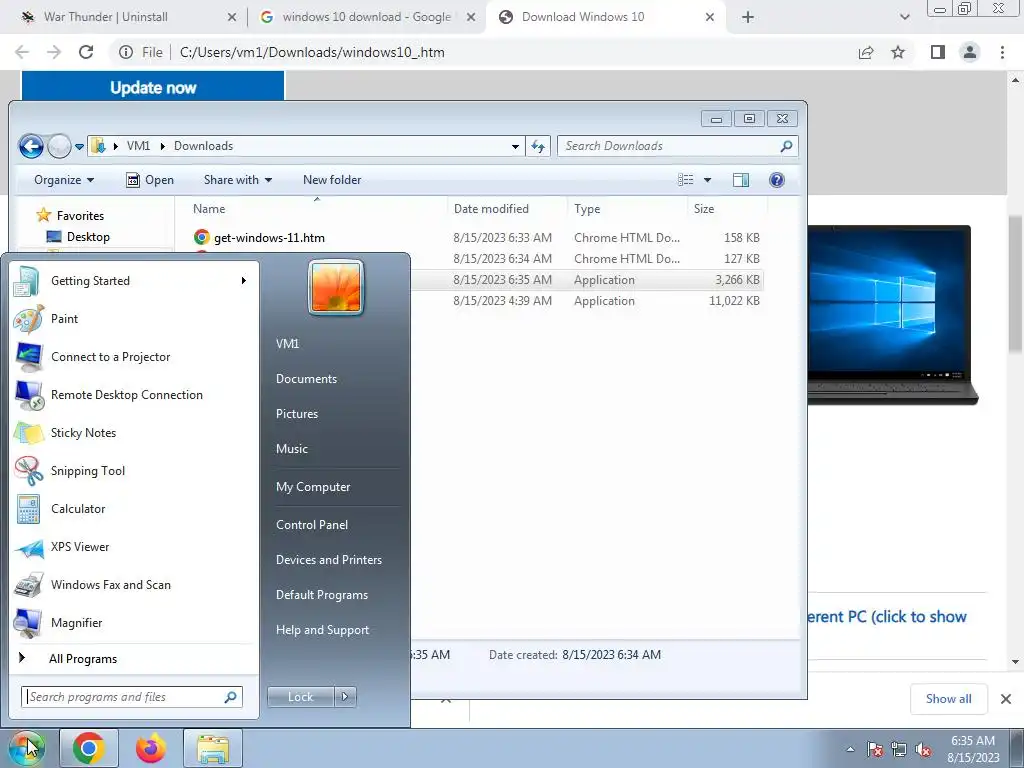Click the Search Downloads field
The width and height of the screenshot is (1024, 768).
tap(678, 146)
